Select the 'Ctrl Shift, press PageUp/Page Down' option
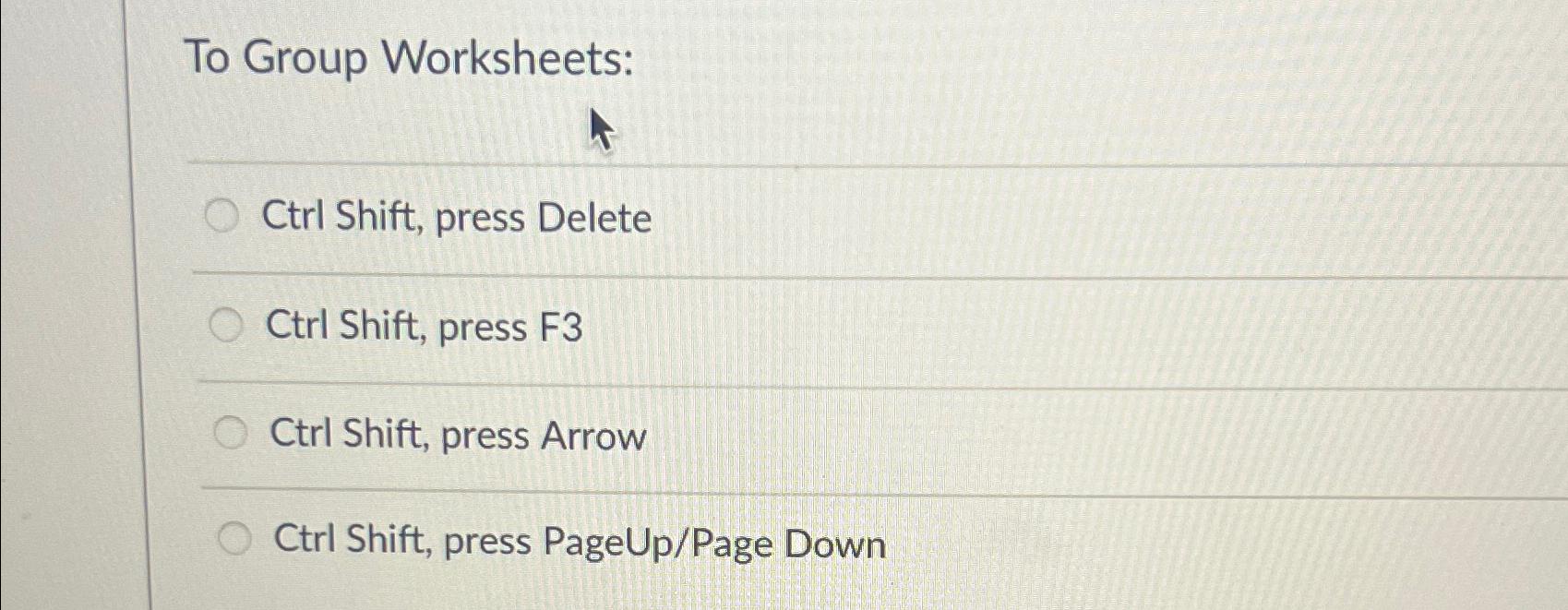The image size is (1568, 610). click(x=236, y=540)
